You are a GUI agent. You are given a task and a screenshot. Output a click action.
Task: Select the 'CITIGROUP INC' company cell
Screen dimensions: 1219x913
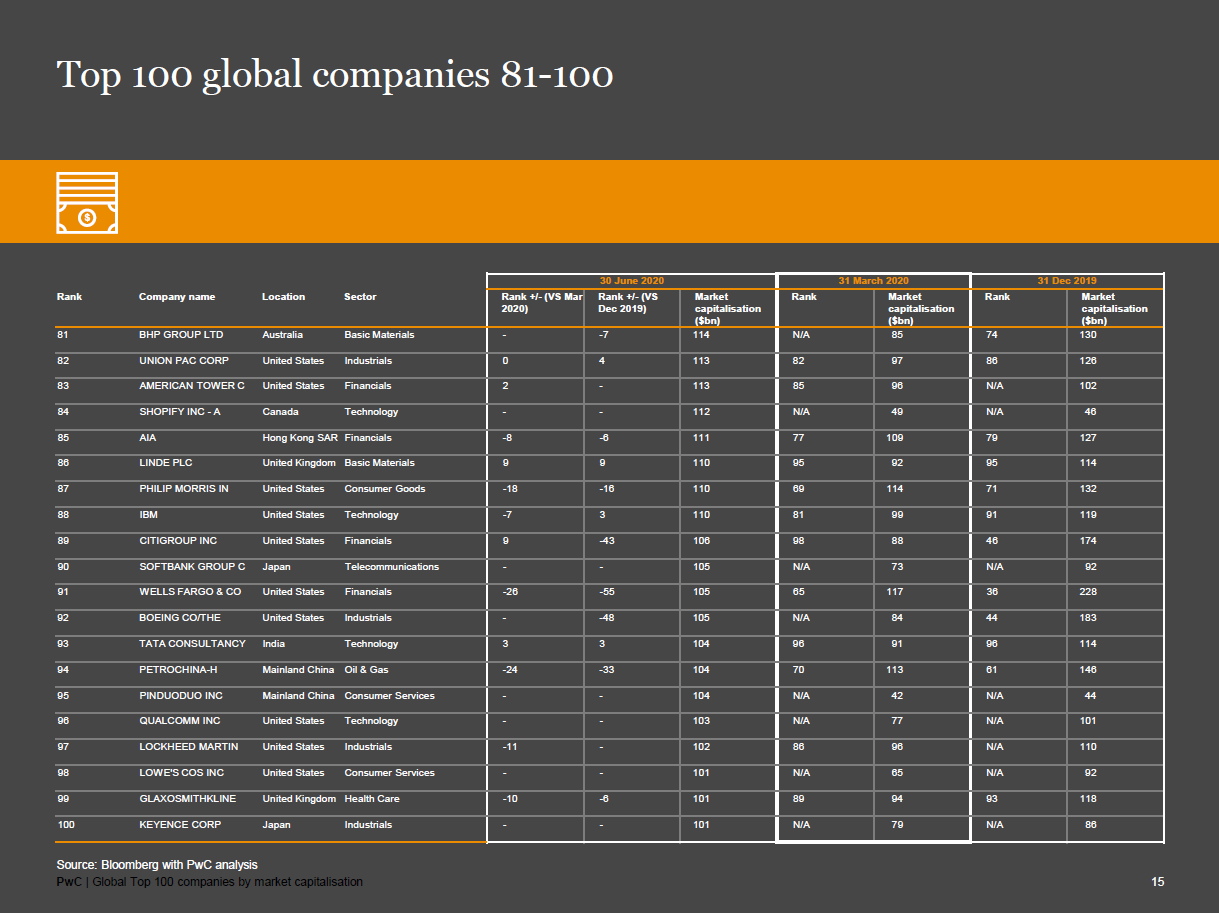(x=178, y=541)
